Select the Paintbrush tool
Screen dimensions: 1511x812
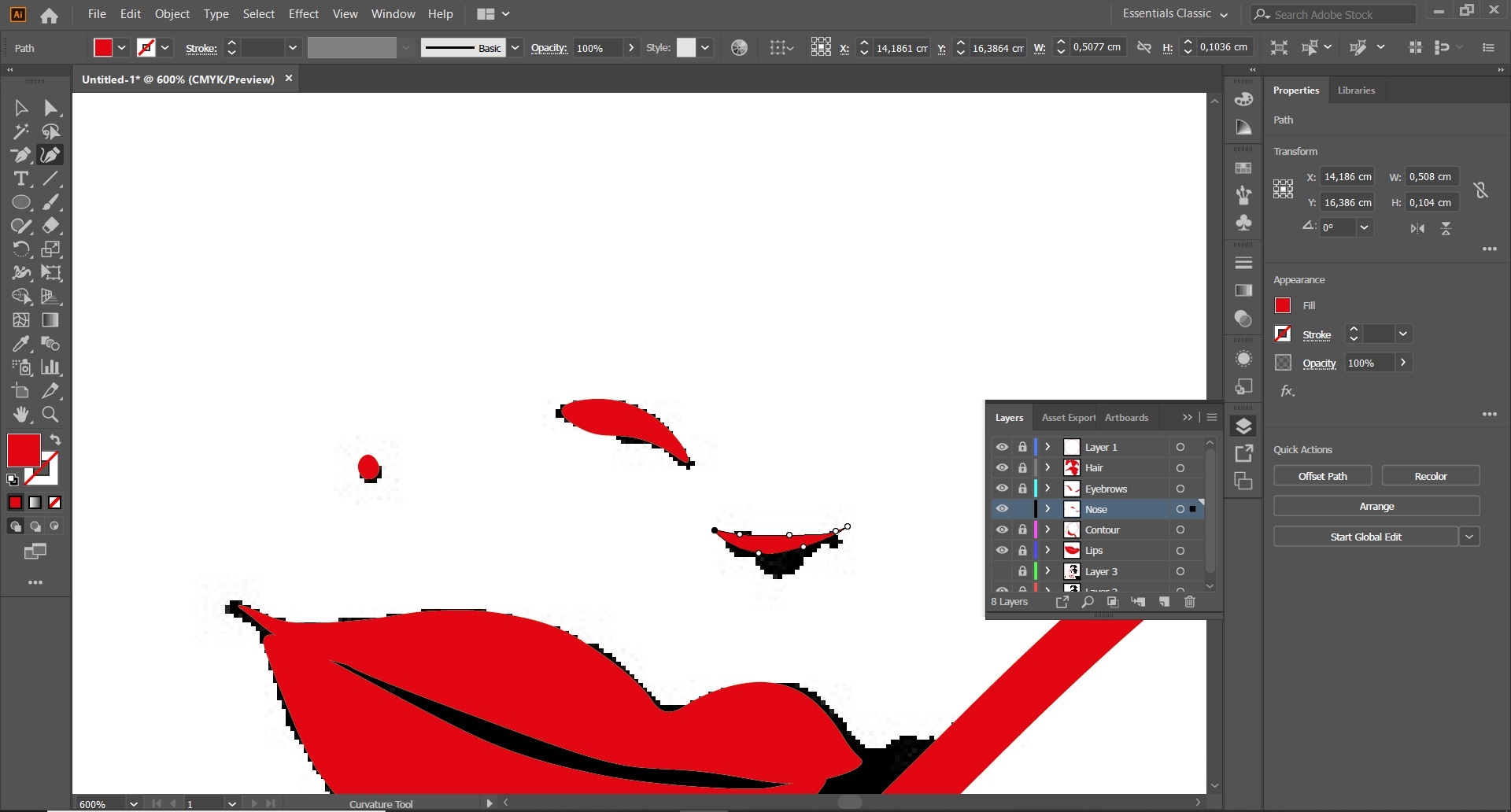(51, 202)
